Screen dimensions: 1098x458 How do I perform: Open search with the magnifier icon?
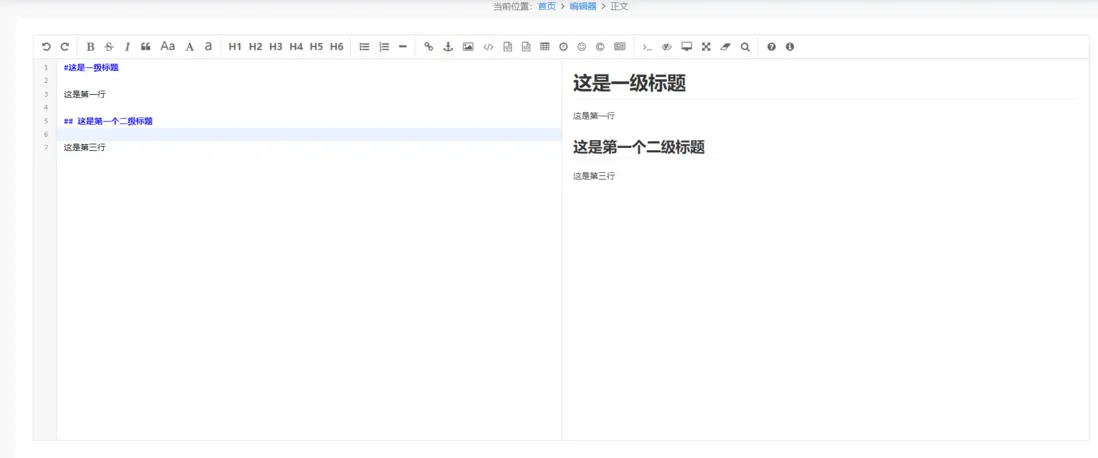point(745,47)
